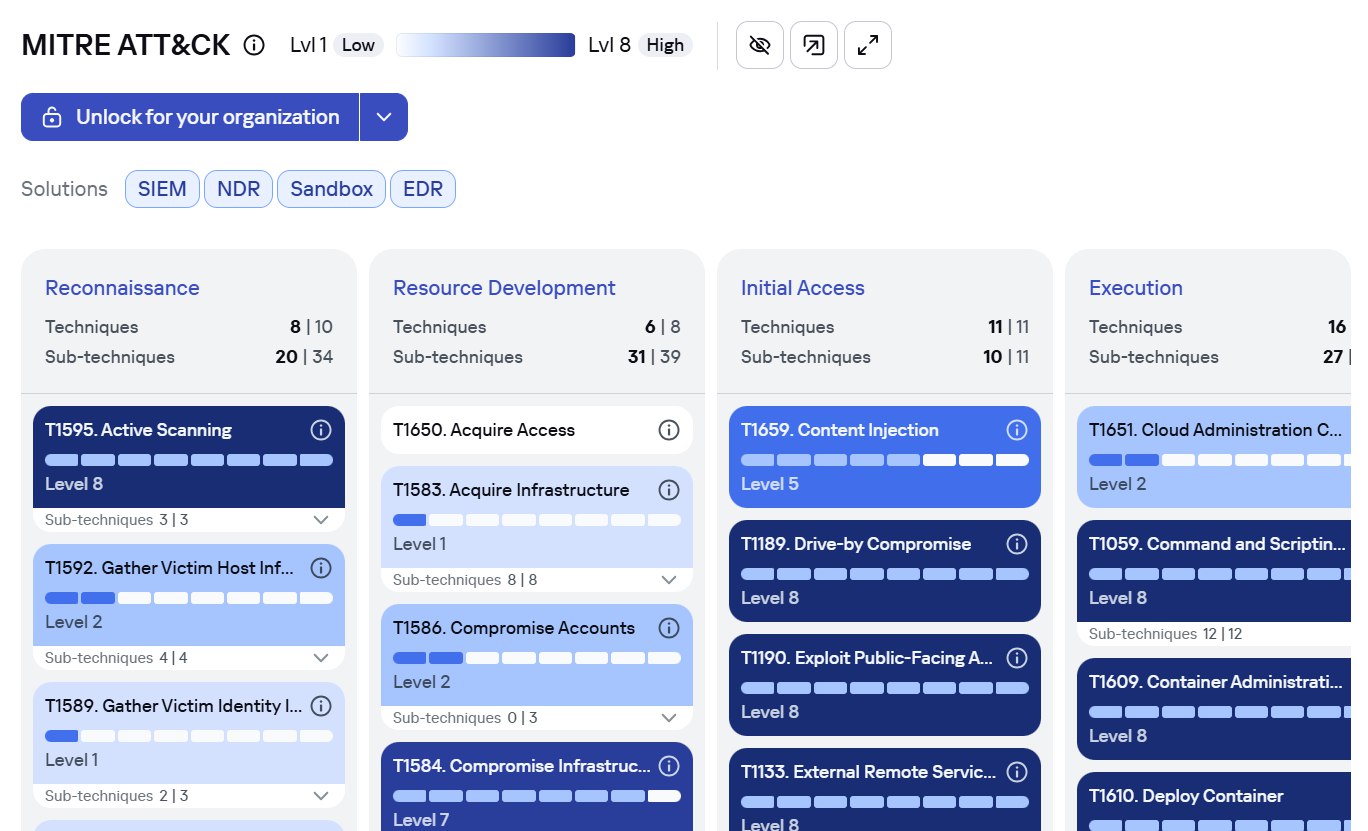Click the Low level legend badge
Screen dimensions: 1368x831
tap(358, 45)
